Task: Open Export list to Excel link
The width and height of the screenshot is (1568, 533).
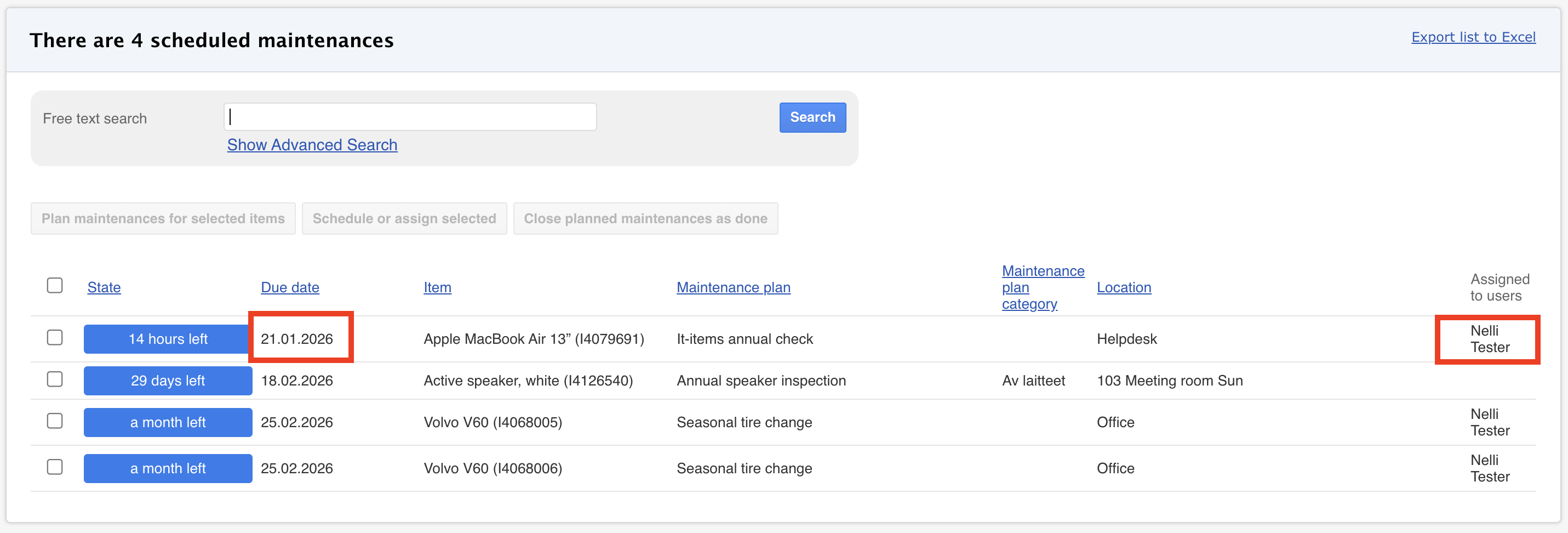Action: tap(1473, 37)
